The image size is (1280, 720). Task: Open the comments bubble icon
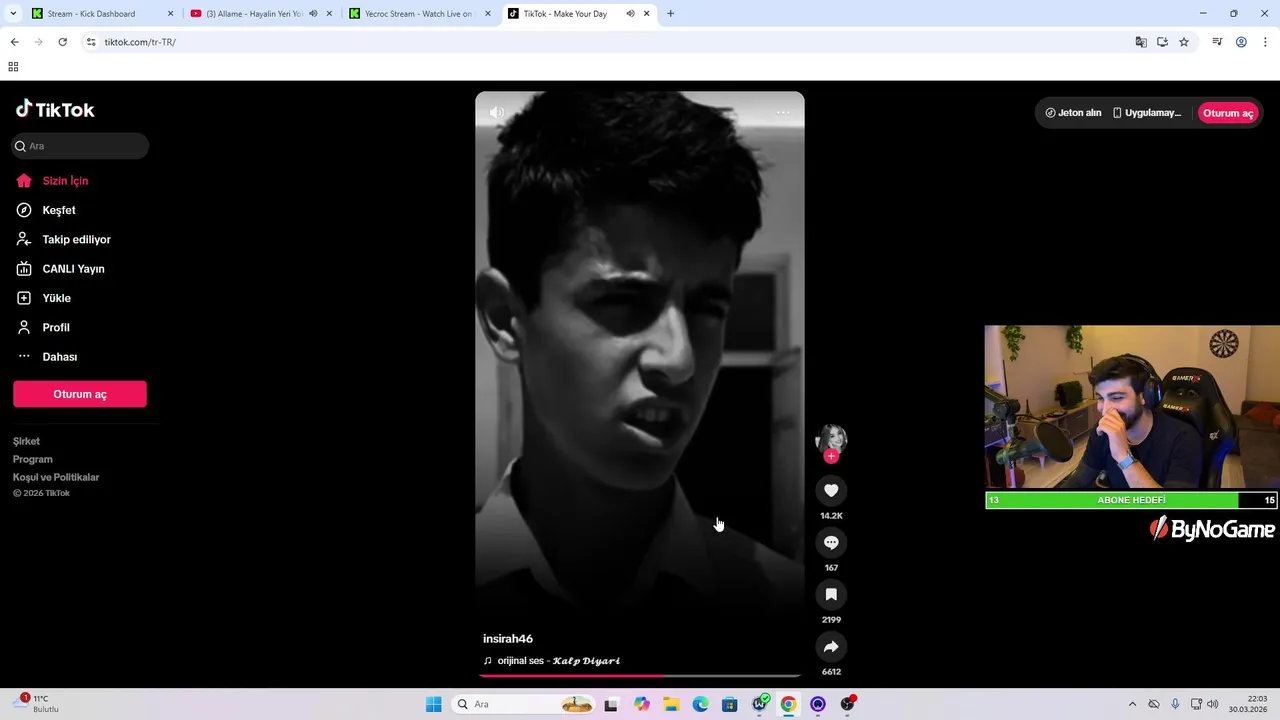pos(831,542)
